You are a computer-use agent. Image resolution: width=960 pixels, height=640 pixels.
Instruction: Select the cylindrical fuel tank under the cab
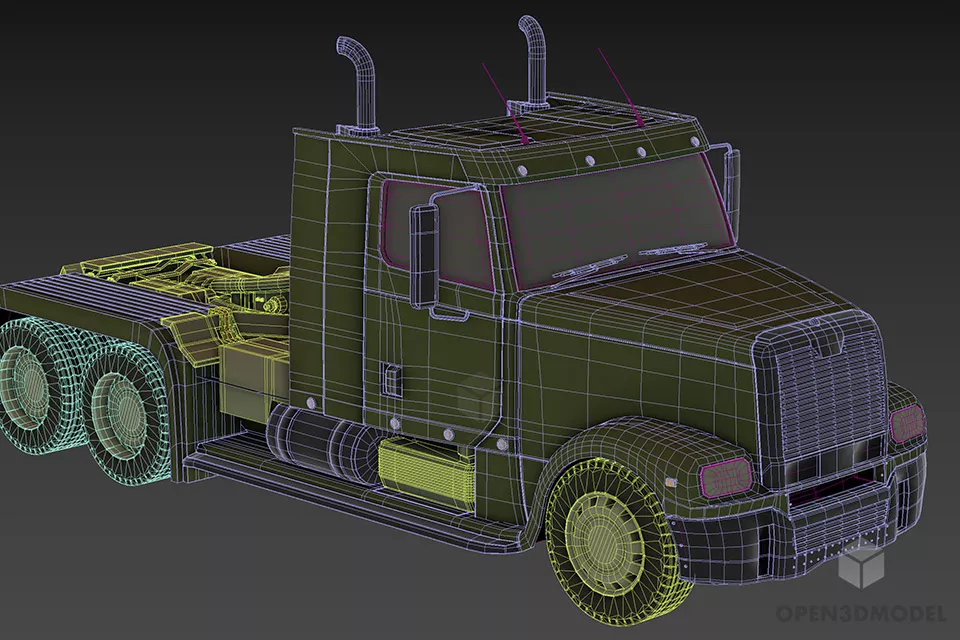(324, 442)
